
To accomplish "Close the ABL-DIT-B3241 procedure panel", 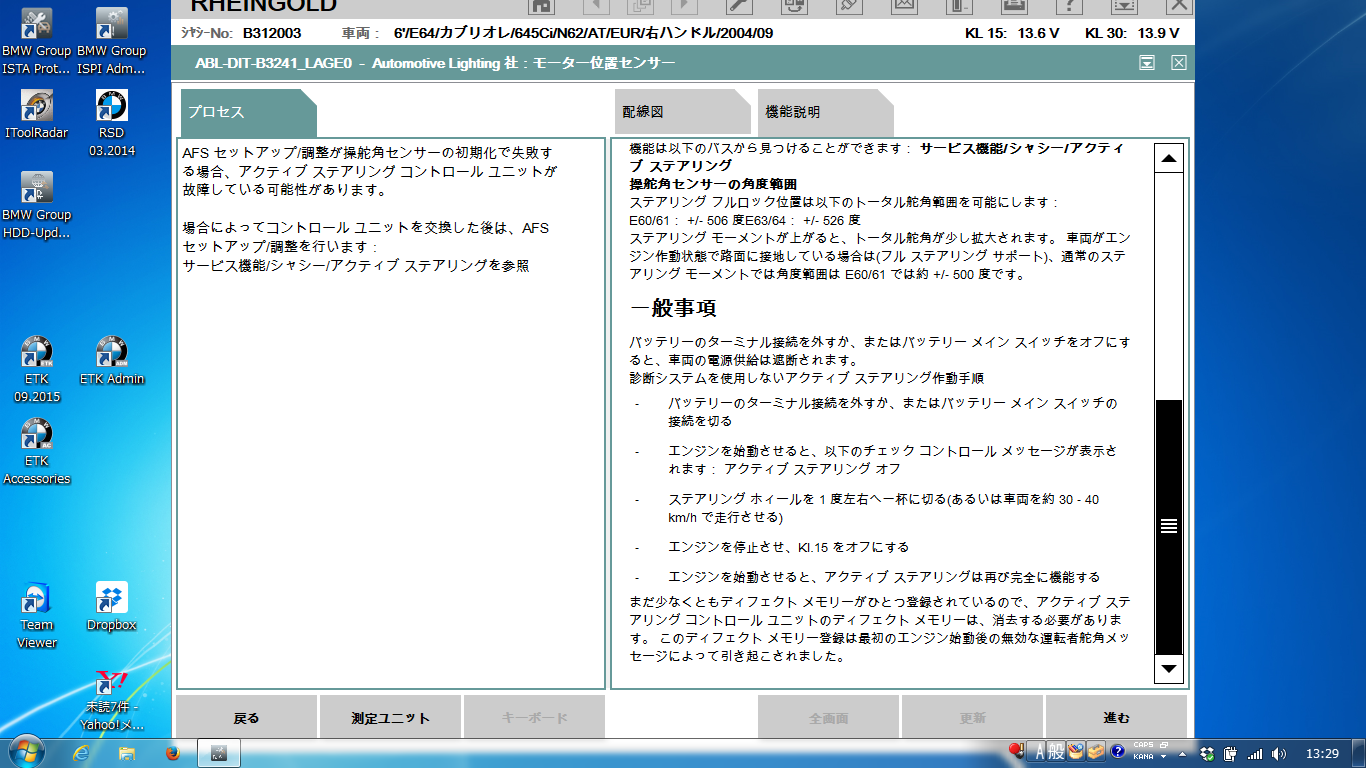I will click(x=1179, y=63).
